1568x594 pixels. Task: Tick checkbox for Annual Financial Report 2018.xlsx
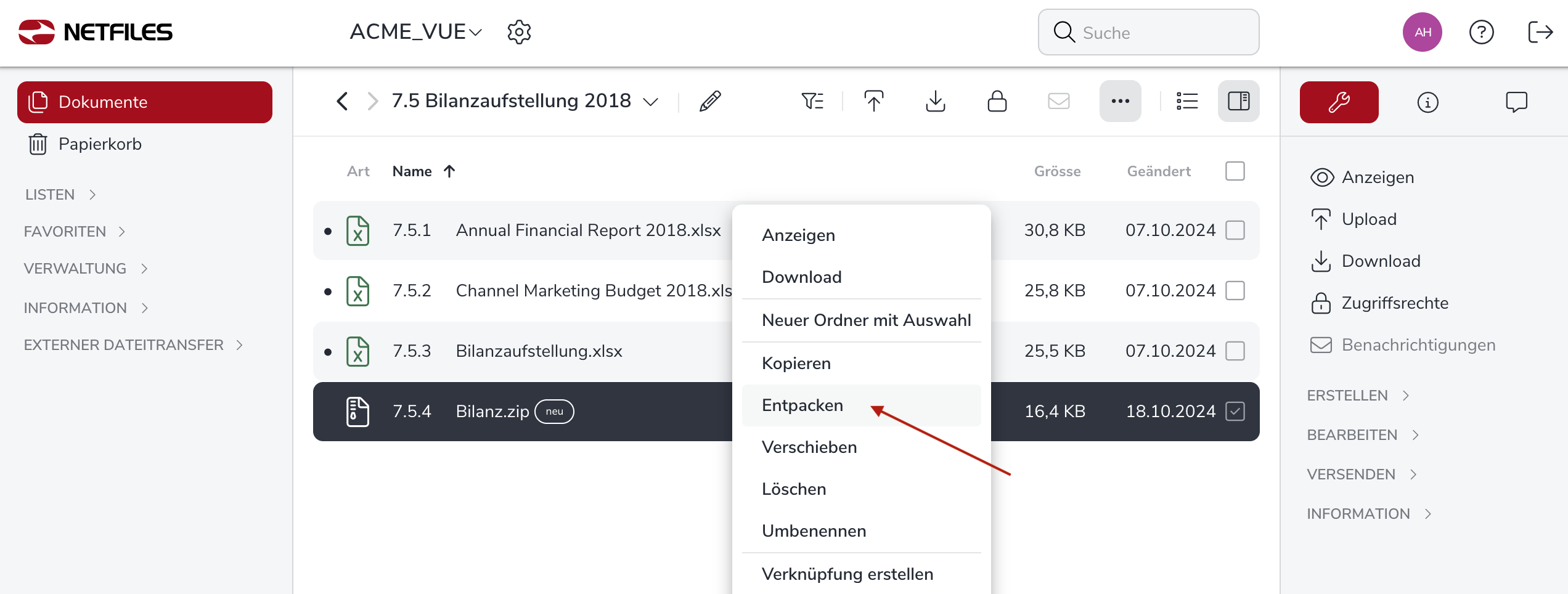1235,230
